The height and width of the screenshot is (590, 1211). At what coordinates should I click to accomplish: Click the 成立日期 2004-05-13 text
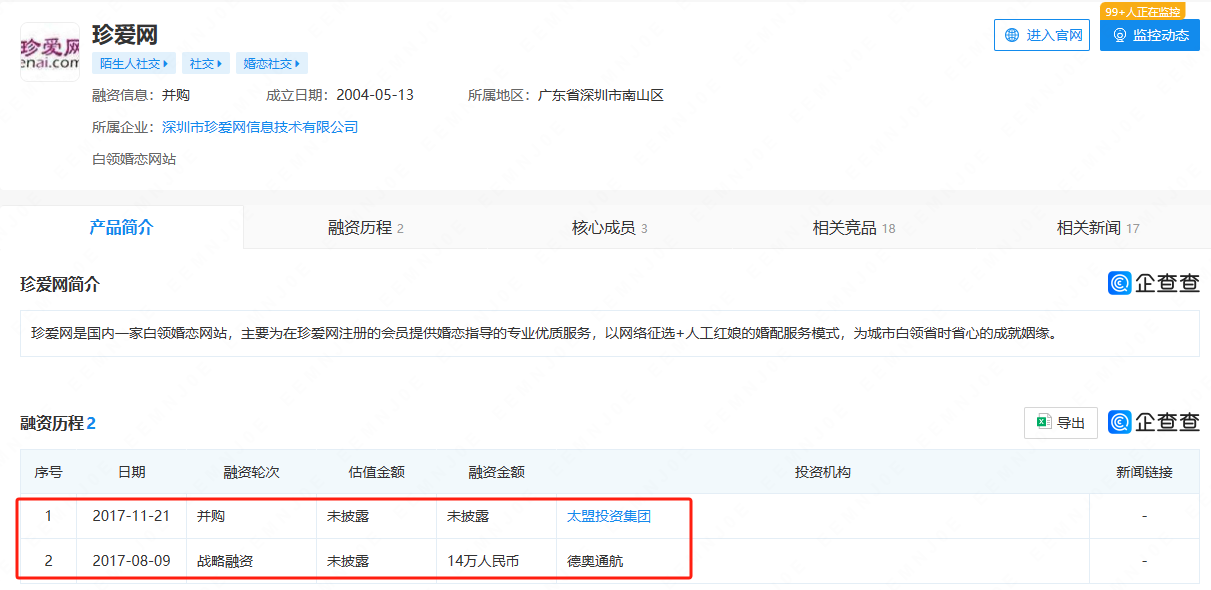(340, 95)
